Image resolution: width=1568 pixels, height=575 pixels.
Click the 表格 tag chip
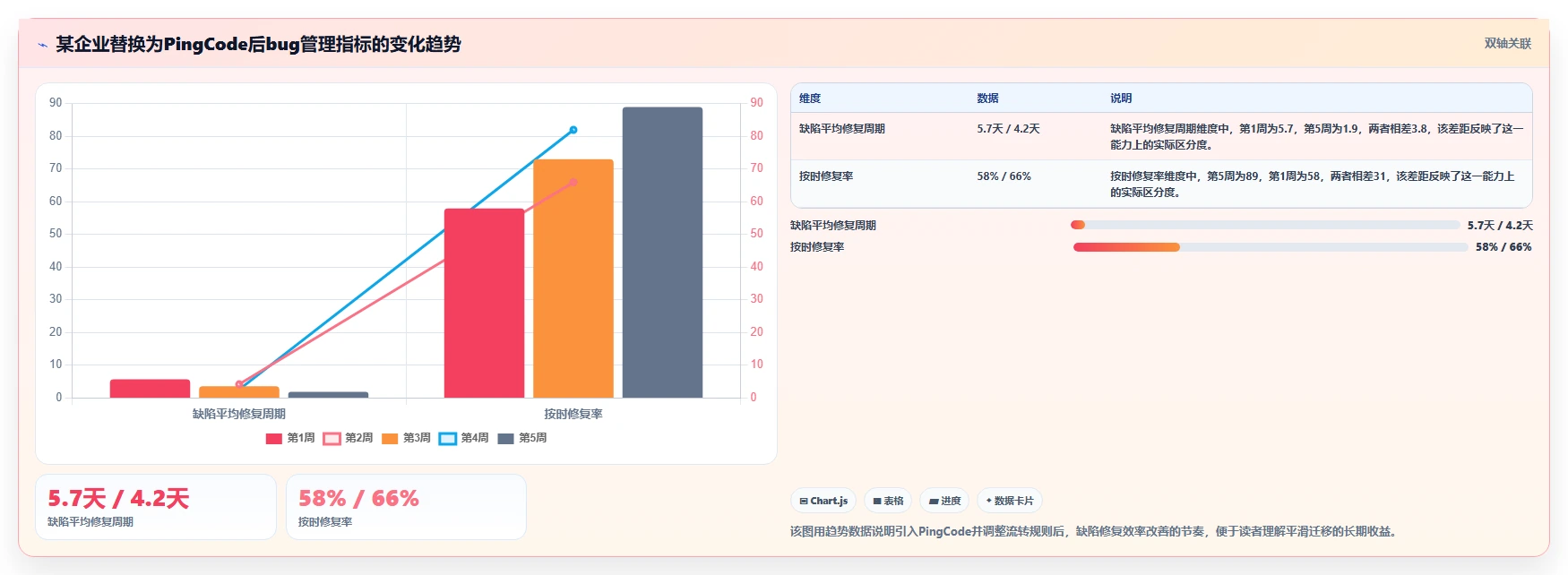point(888,501)
